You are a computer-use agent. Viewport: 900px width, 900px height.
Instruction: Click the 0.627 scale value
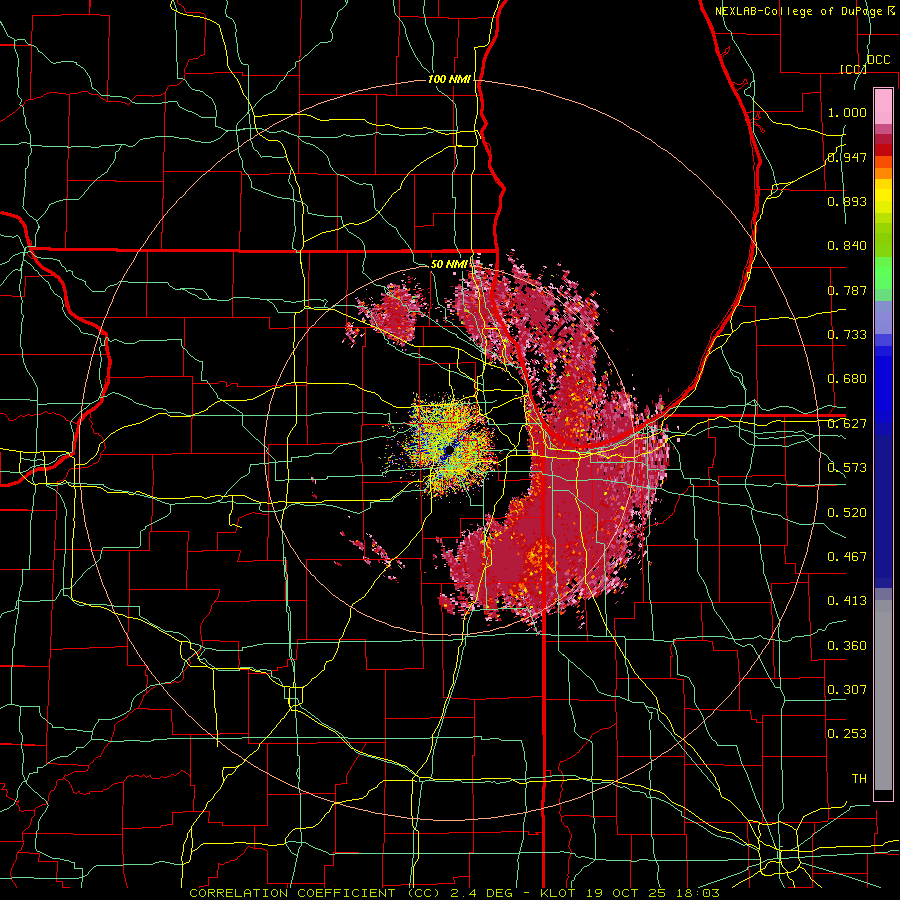pyautogui.click(x=847, y=424)
